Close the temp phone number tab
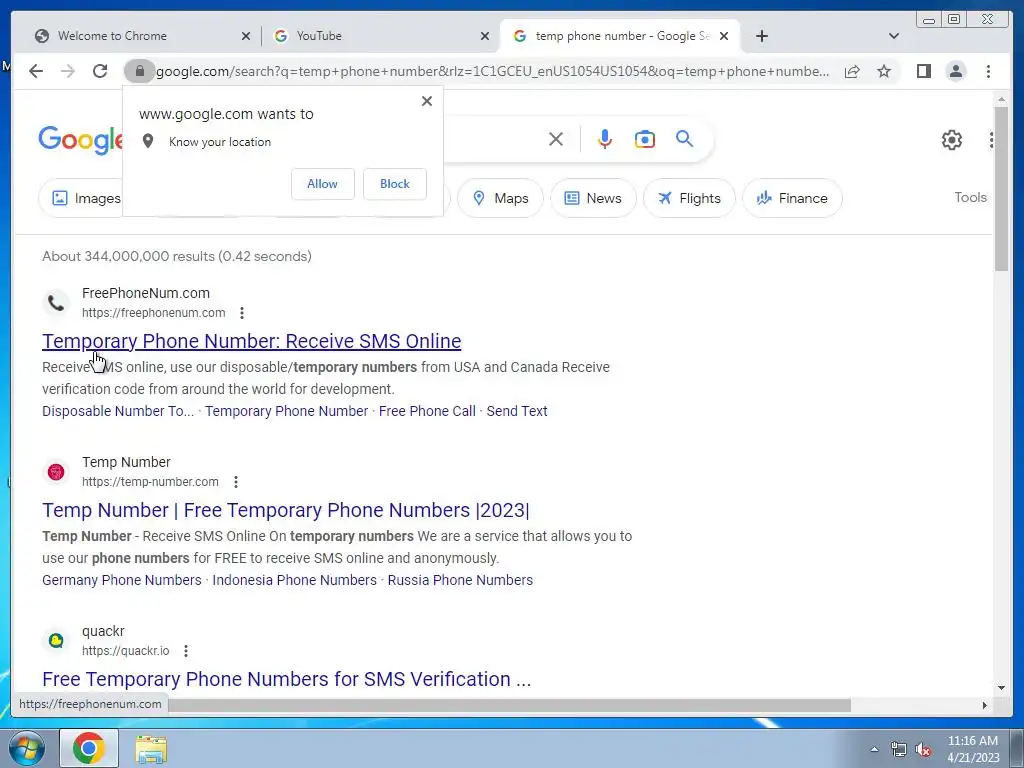 724,36
